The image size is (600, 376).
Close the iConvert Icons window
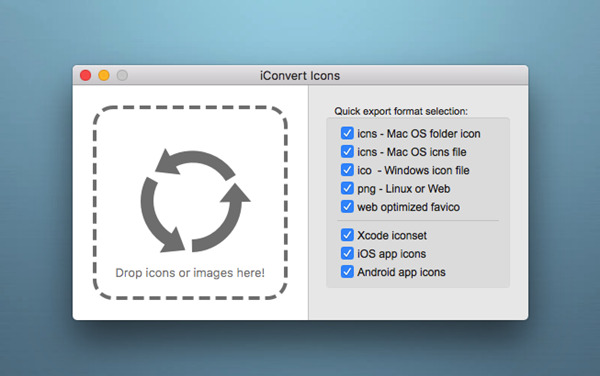tap(85, 75)
